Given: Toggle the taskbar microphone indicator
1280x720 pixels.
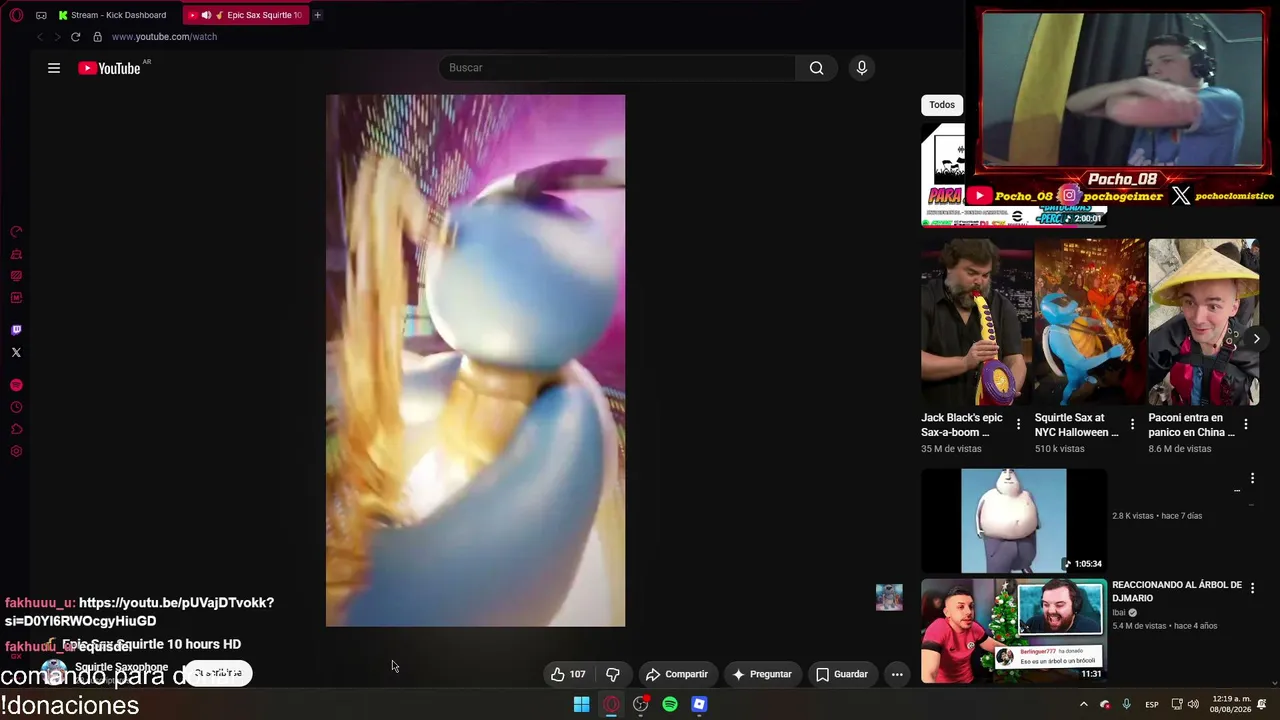Looking at the screenshot, I should pos(1126,704).
